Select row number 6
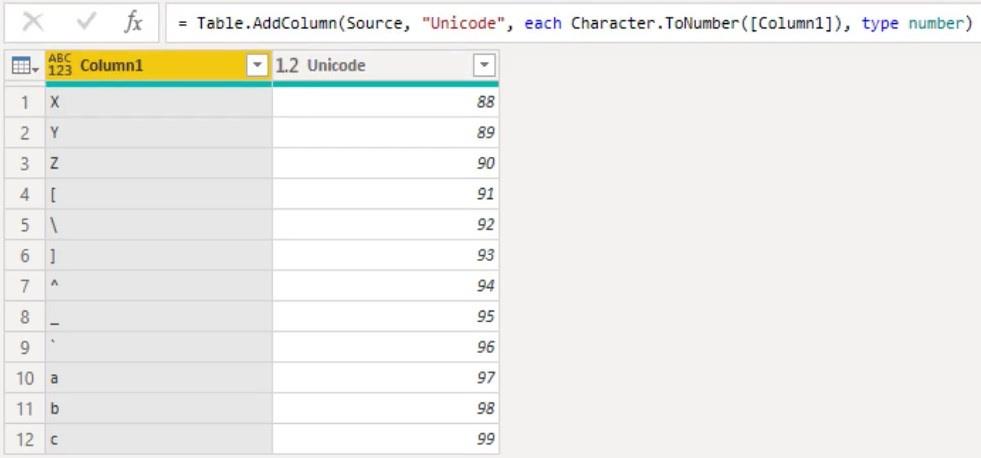 coord(25,255)
